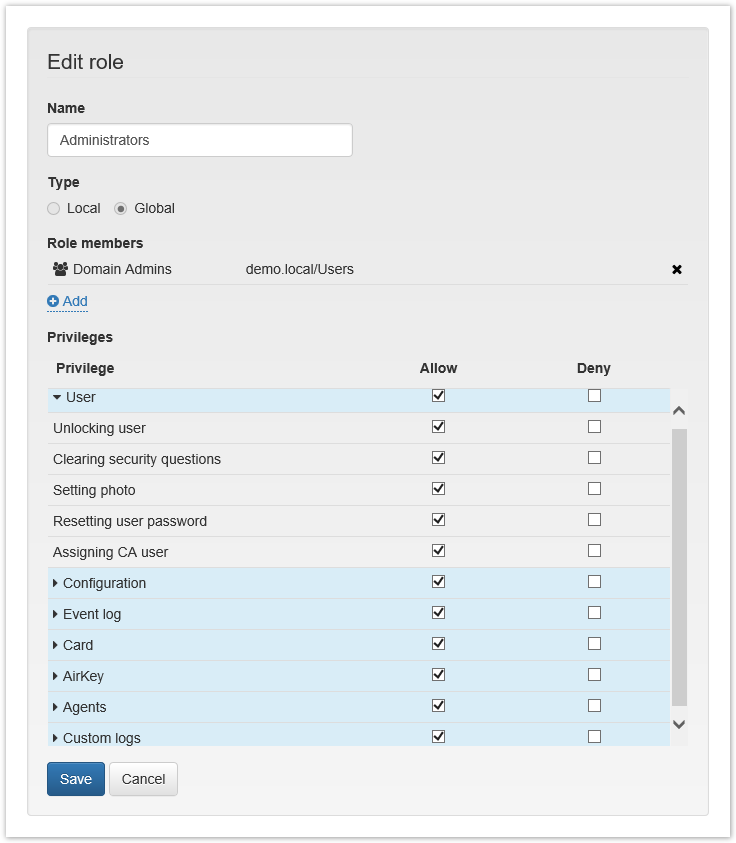The image size is (736, 843).
Task: Remove Domain Admins member with X icon
Action: point(677,270)
